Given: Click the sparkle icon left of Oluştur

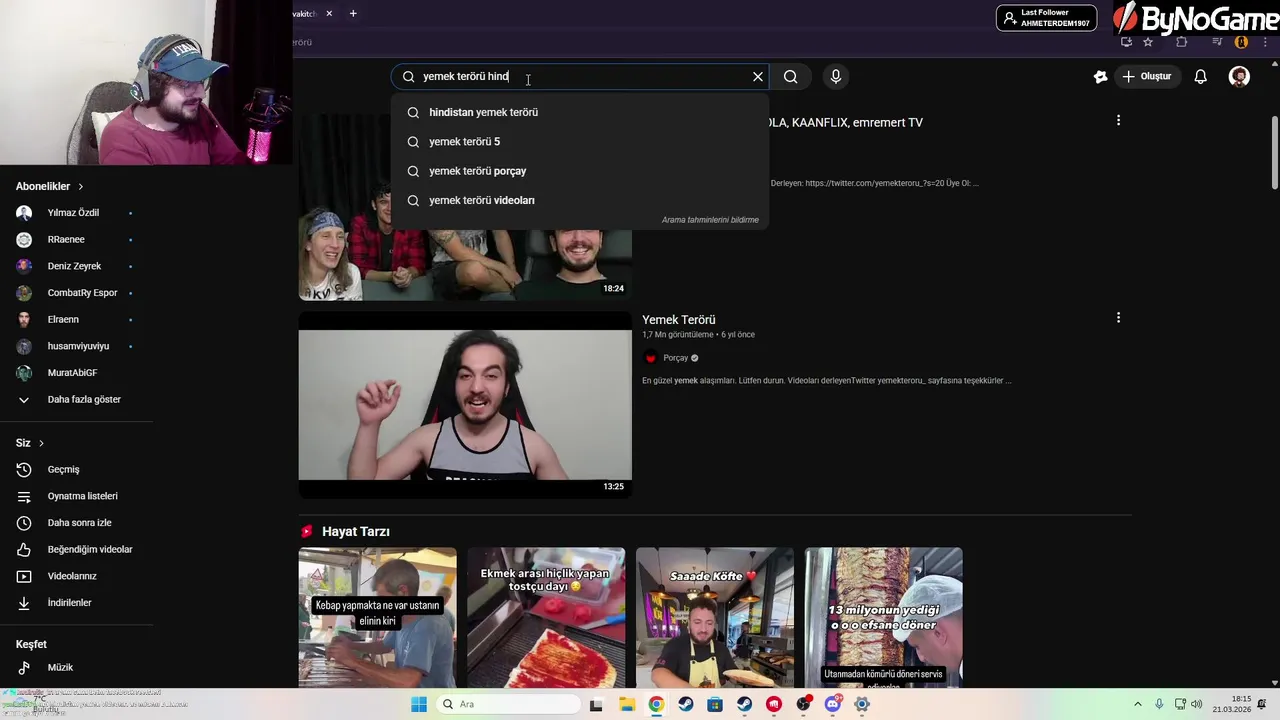Looking at the screenshot, I should [x=1100, y=76].
